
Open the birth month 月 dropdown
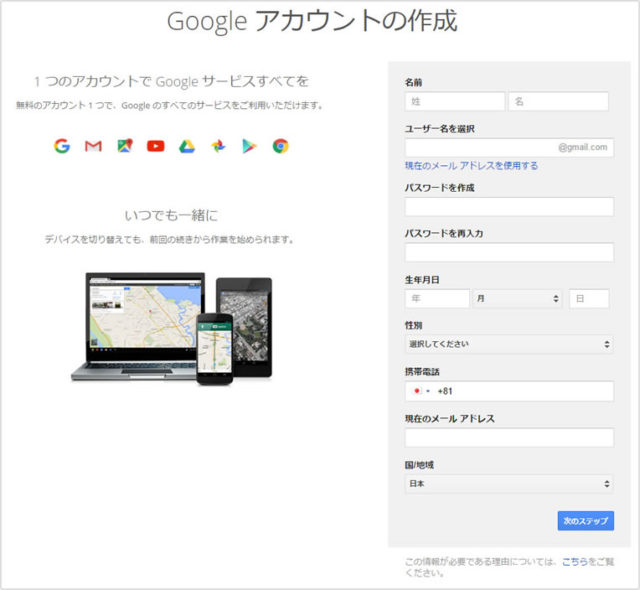coord(517,299)
